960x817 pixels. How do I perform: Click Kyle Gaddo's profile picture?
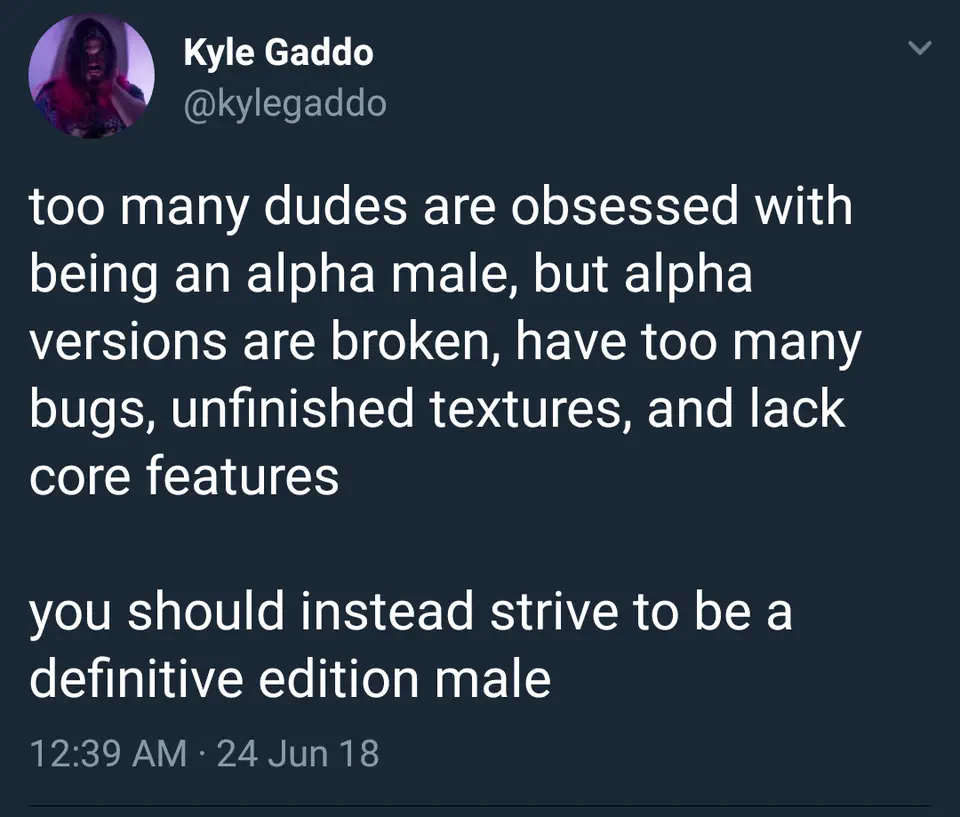pyautogui.click(x=93, y=78)
